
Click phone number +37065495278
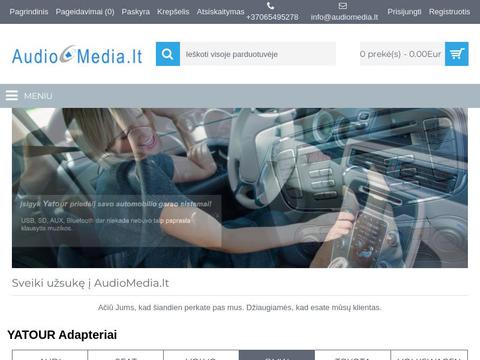pos(272,17)
